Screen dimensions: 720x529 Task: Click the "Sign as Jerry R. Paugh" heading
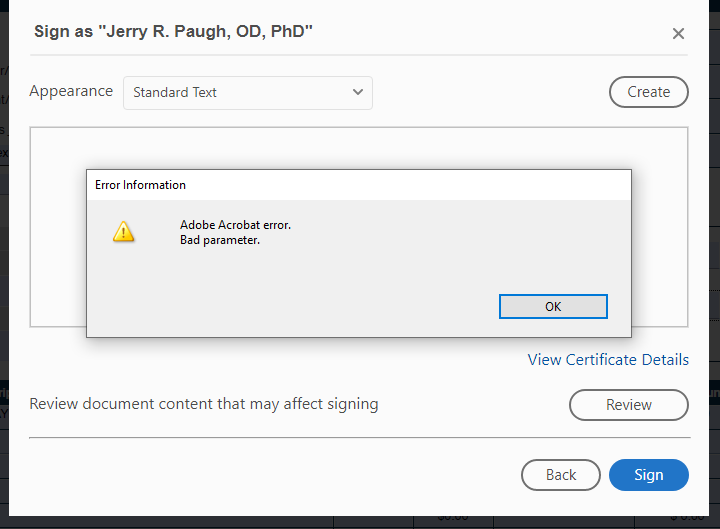coord(173,31)
